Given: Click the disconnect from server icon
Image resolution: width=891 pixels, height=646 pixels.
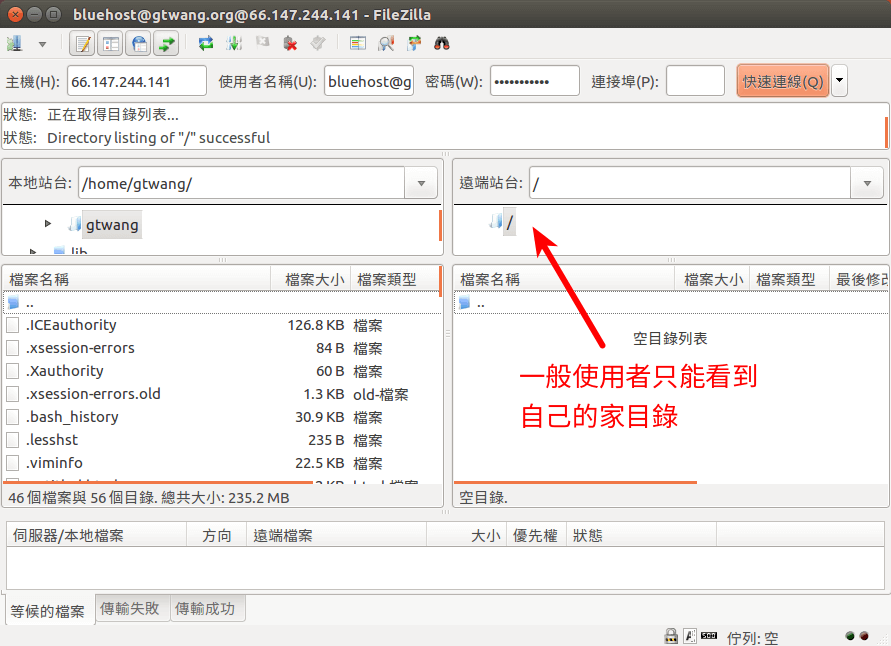Looking at the screenshot, I should pos(290,44).
